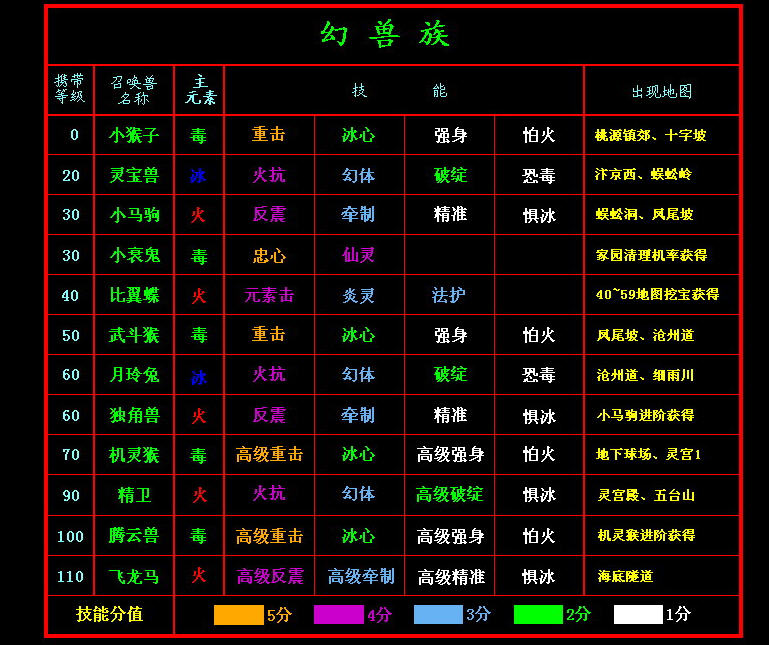Select the 武斗猴 name cell
769x645 pixels.
tap(134, 335)
